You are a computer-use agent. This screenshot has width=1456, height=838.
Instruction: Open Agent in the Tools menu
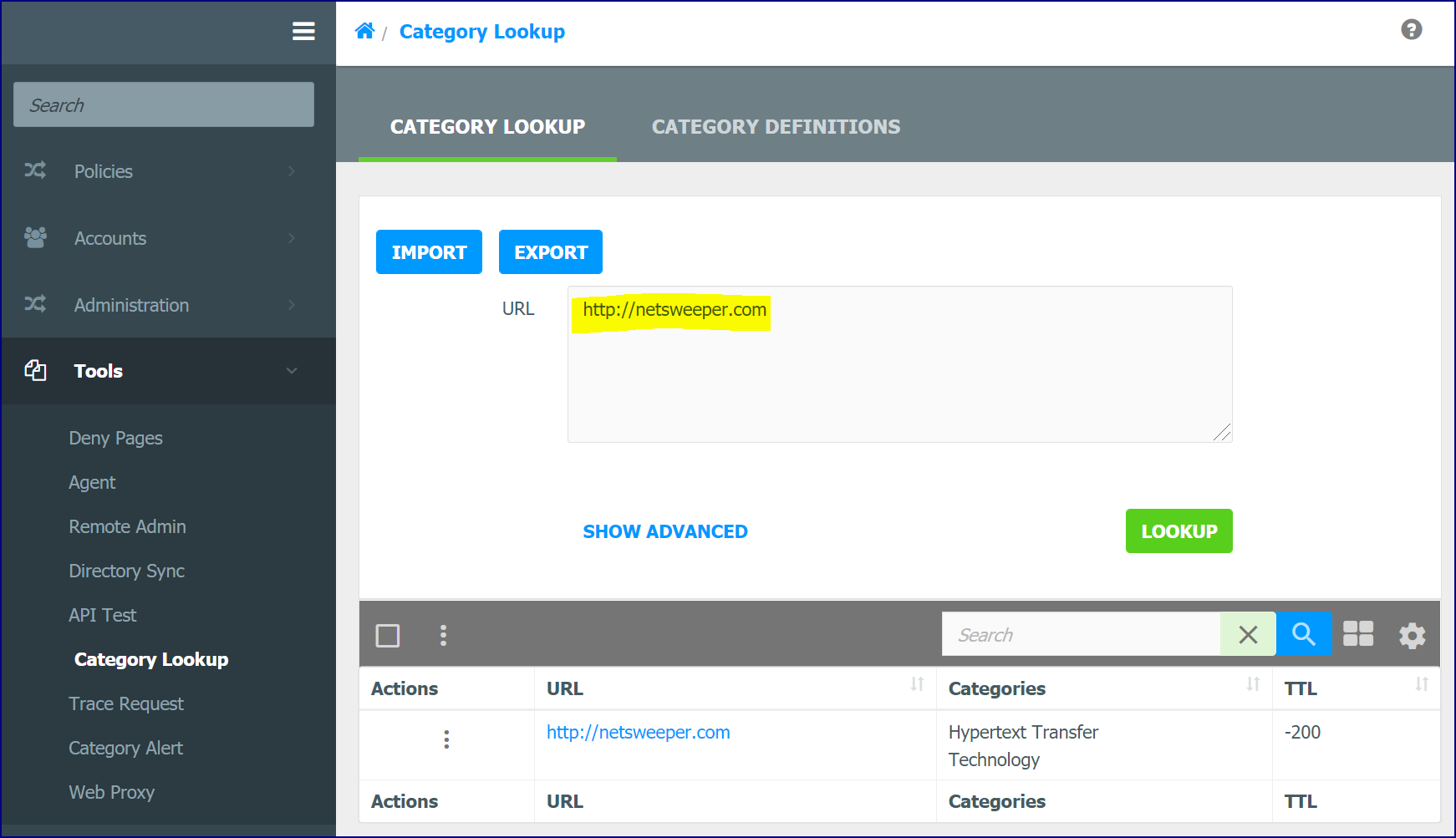[92, 482]
